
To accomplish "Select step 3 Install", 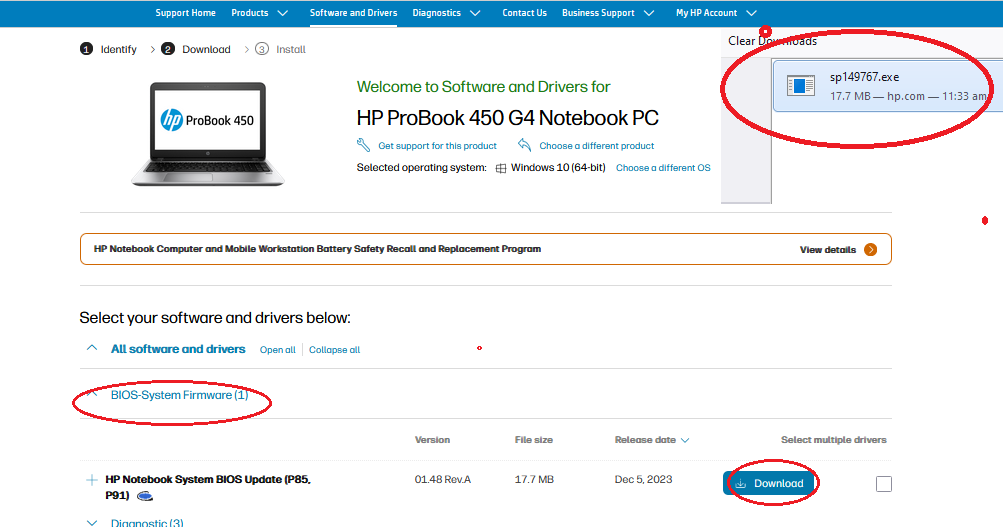I will point(280,49).
